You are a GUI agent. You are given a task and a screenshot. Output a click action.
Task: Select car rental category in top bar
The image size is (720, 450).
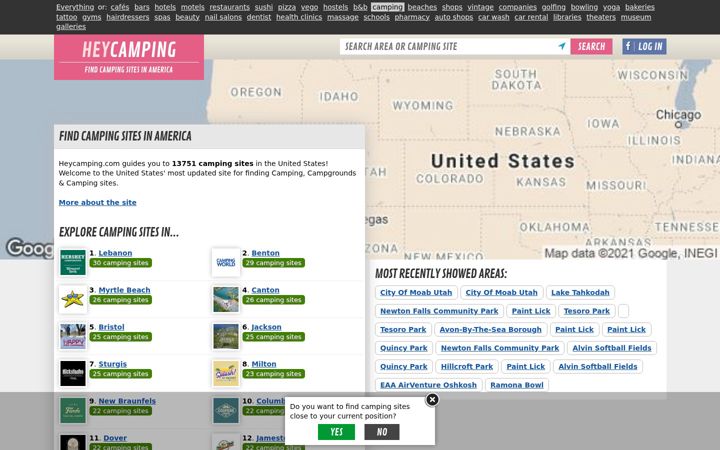click(531, 17)
